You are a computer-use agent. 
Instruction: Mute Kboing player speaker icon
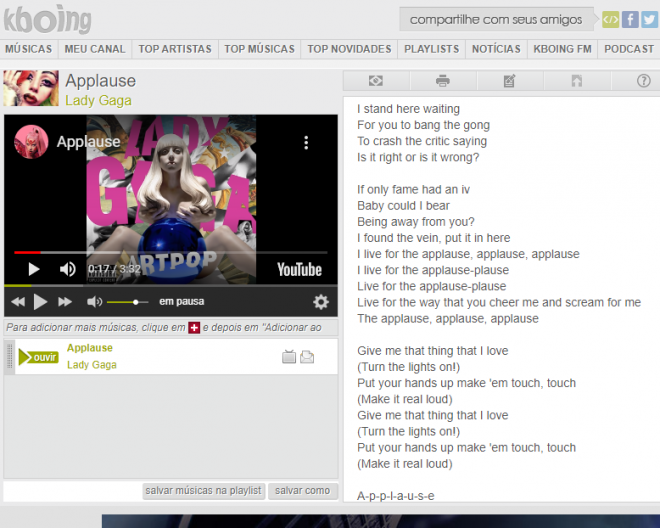[94, 301]
